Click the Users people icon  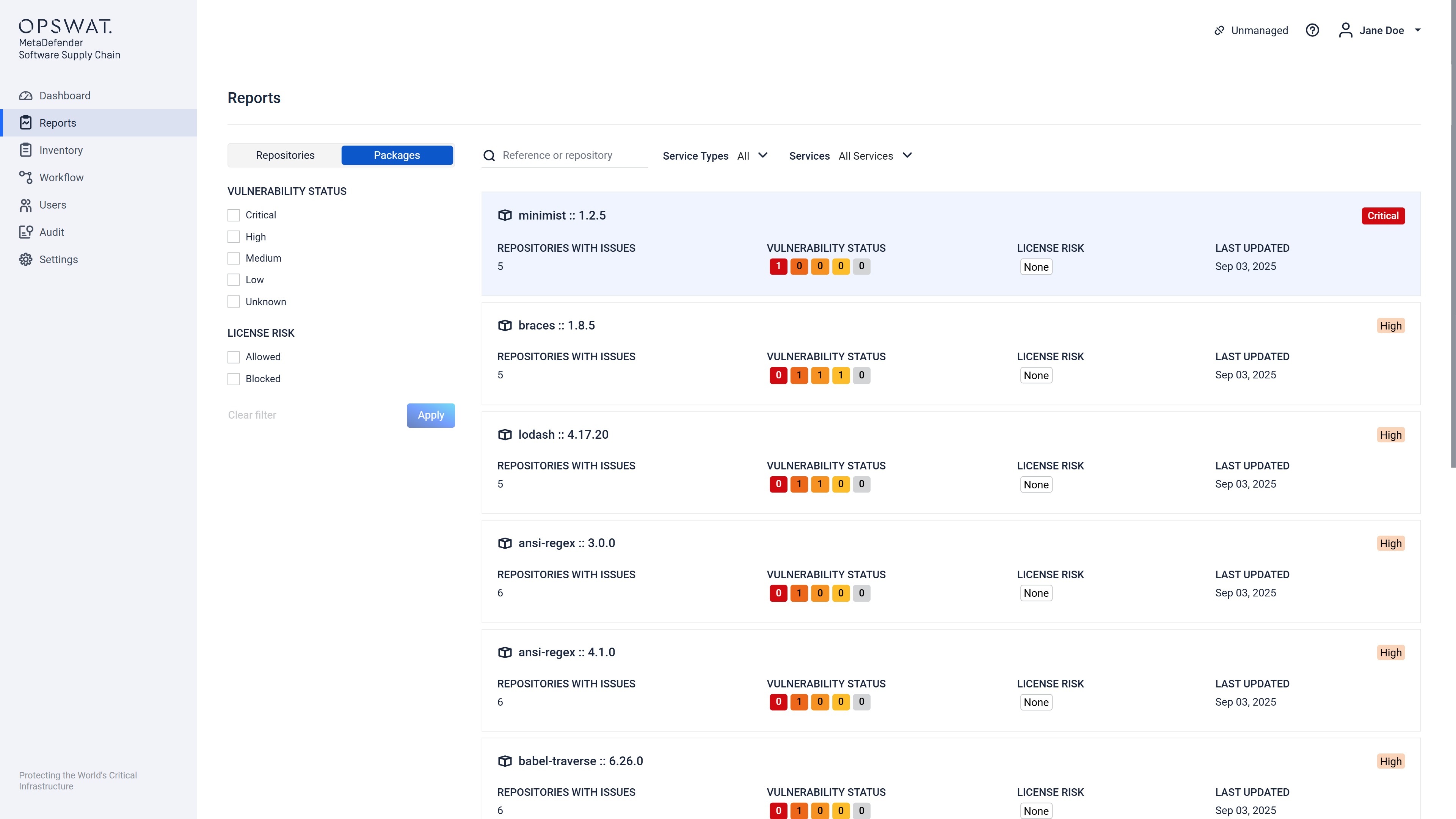(25, 205)
